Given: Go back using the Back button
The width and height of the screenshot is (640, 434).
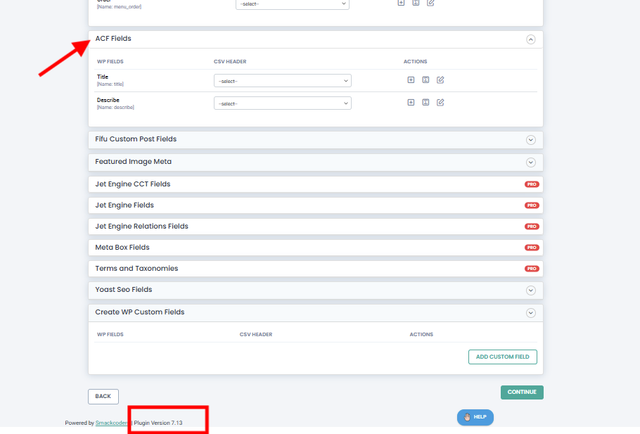Looking at the screenshot, I should click(x=103, y=396).
